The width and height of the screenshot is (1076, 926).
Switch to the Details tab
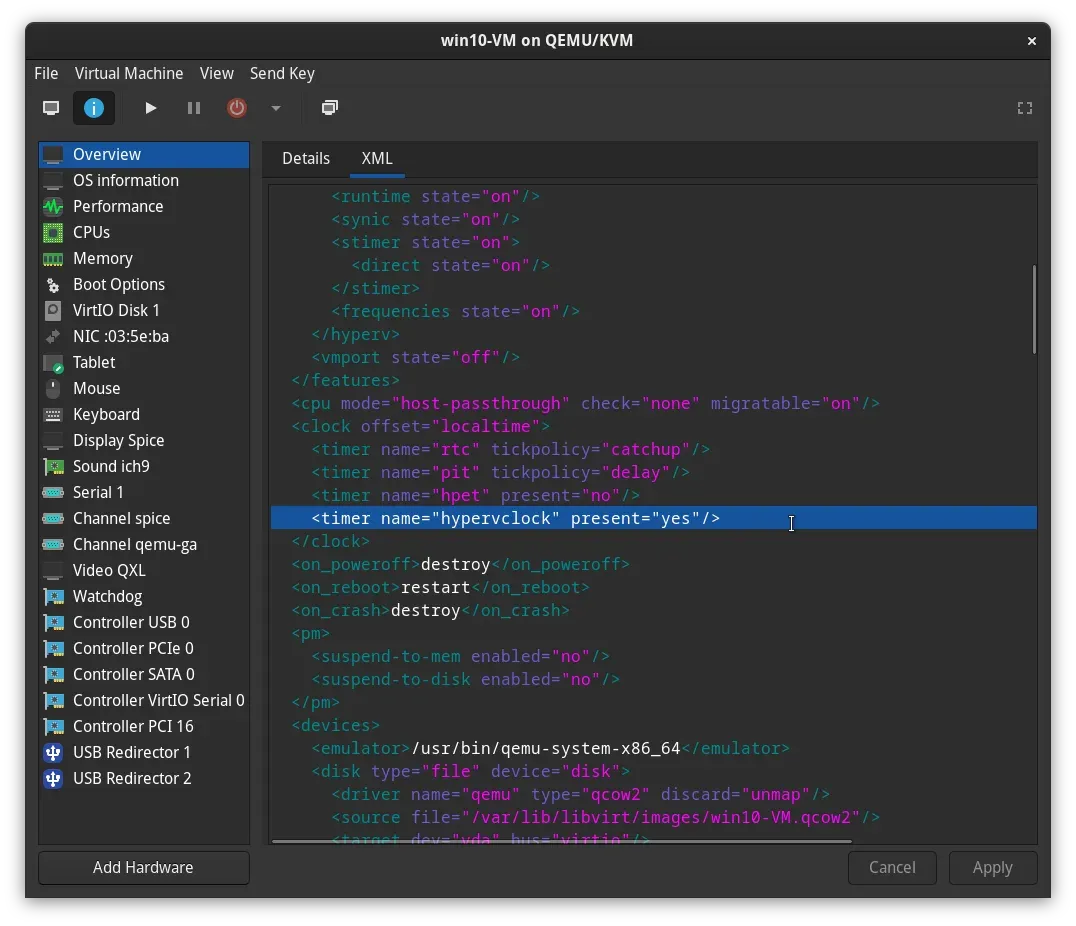coord(306,159)
